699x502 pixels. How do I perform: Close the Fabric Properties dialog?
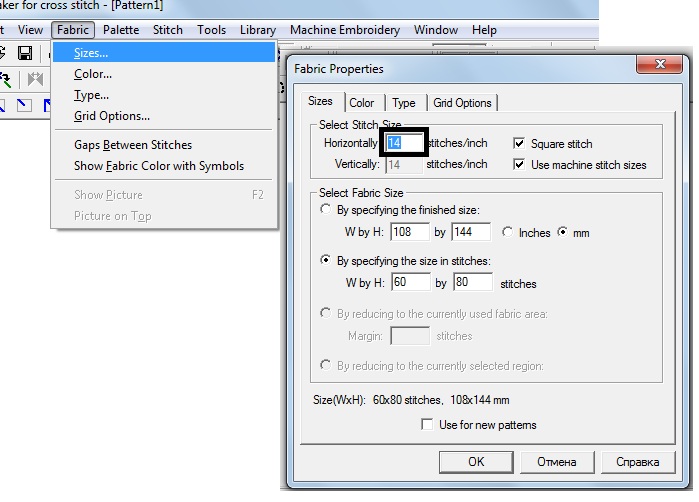pos(660,65)
